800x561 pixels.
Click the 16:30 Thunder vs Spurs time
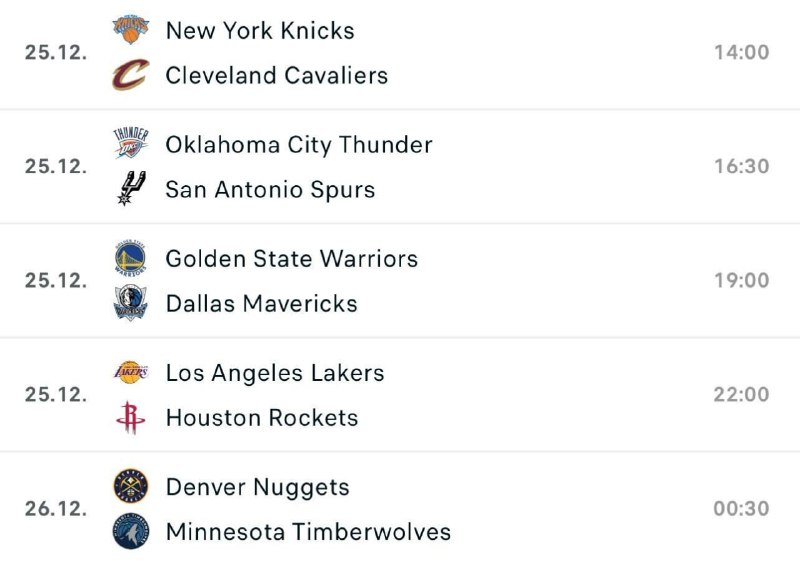(x=741, y=166)
